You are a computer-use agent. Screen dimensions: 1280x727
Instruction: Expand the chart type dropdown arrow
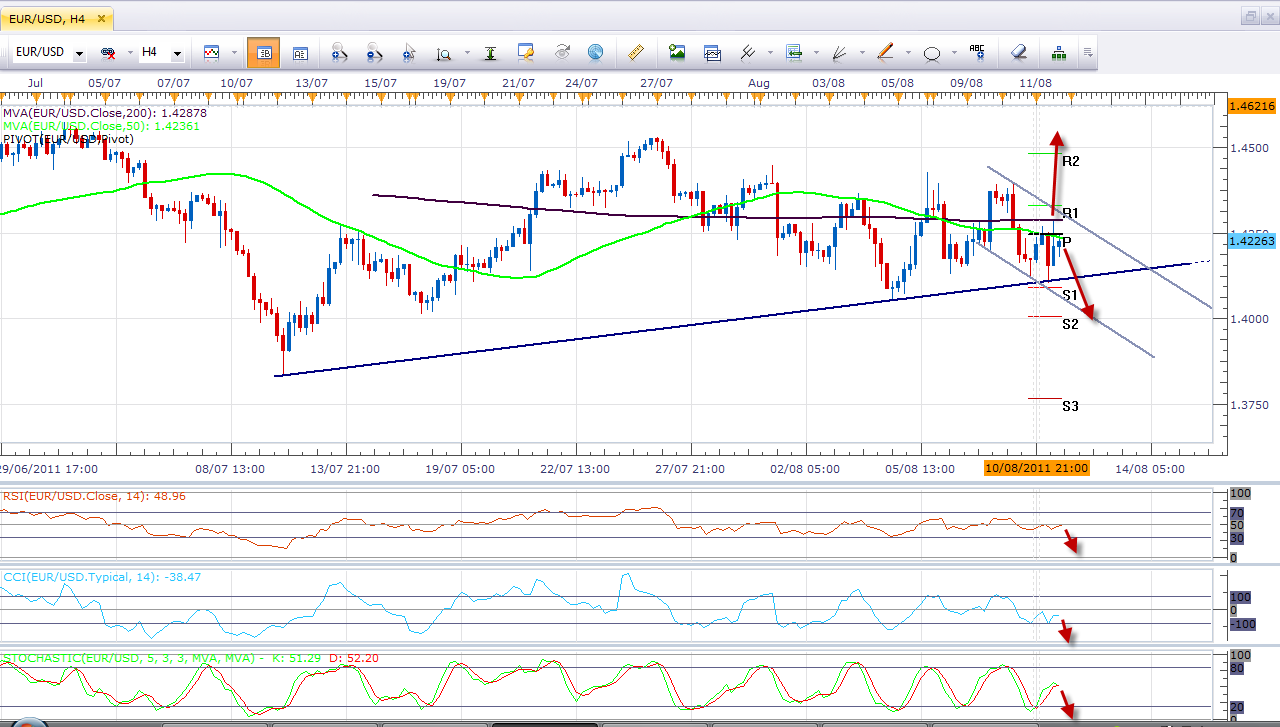point(234,52)
